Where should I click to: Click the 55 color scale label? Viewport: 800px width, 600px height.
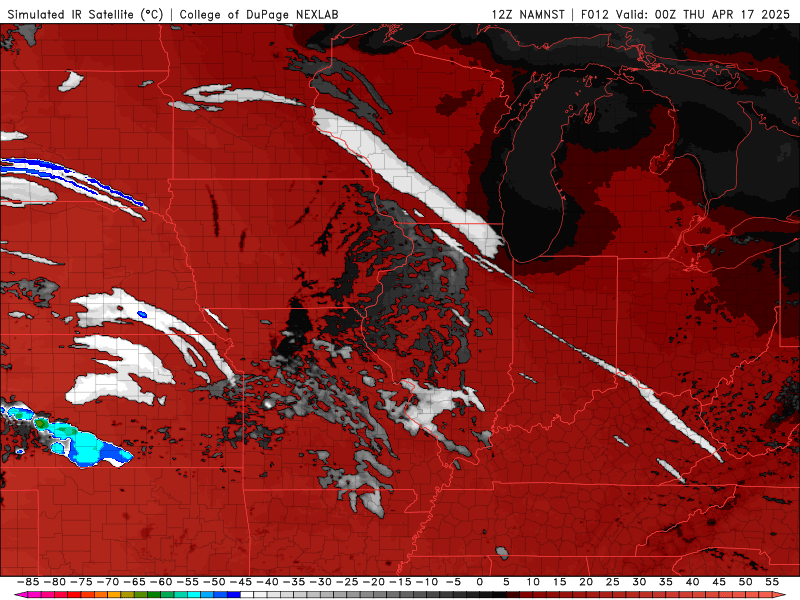click(772, 582)
